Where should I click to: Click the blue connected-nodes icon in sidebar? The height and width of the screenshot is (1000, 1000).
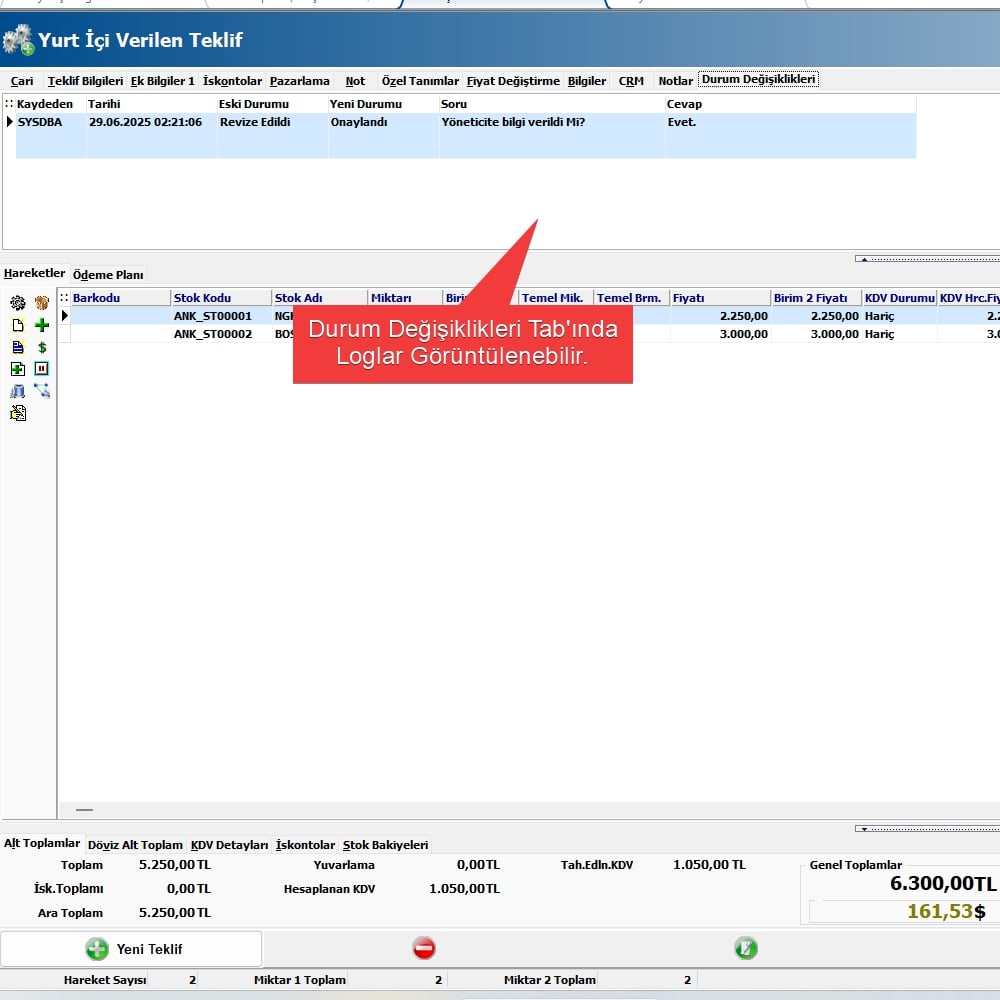point(42,390)
